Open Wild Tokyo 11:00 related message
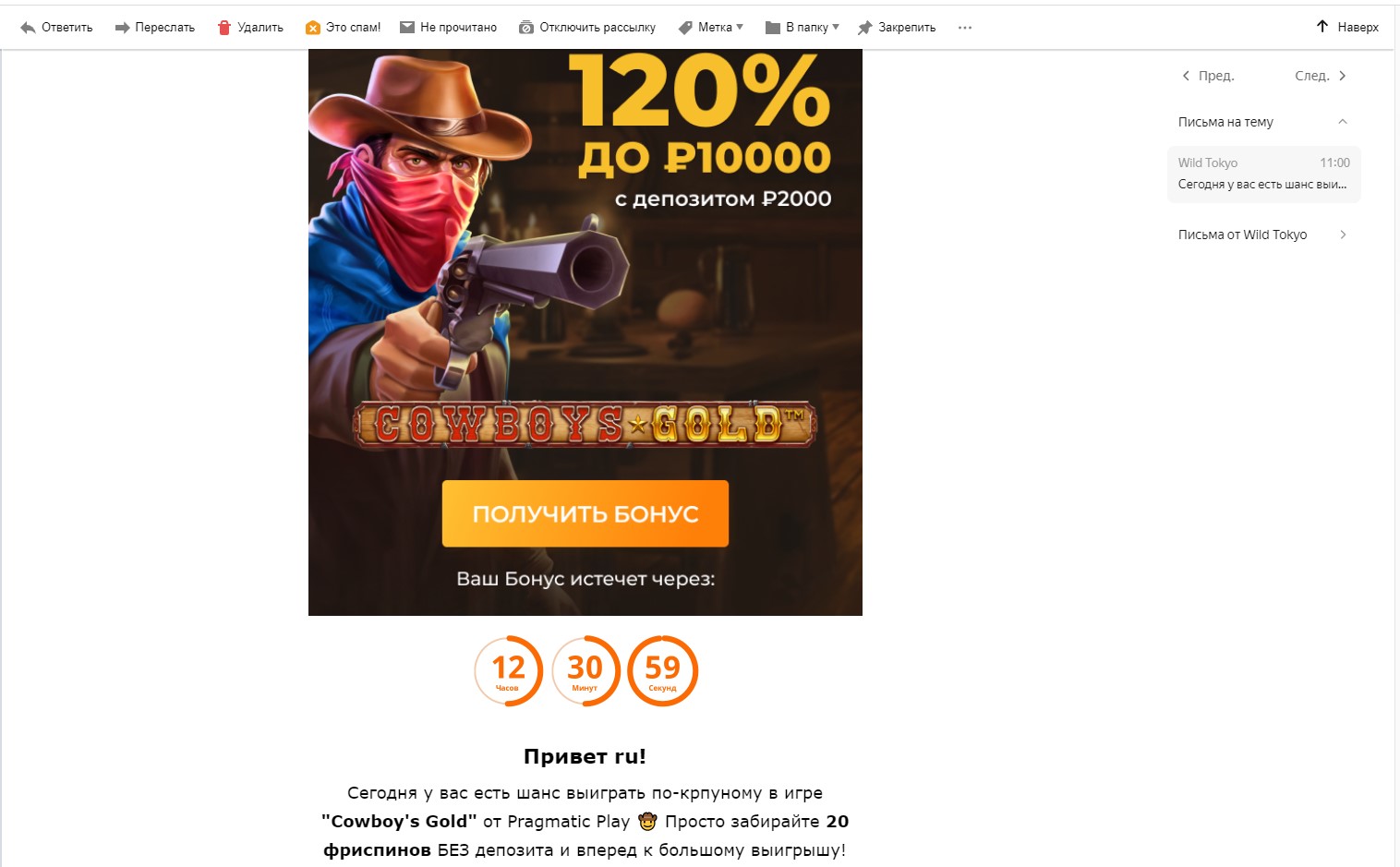 point(1263,174)
